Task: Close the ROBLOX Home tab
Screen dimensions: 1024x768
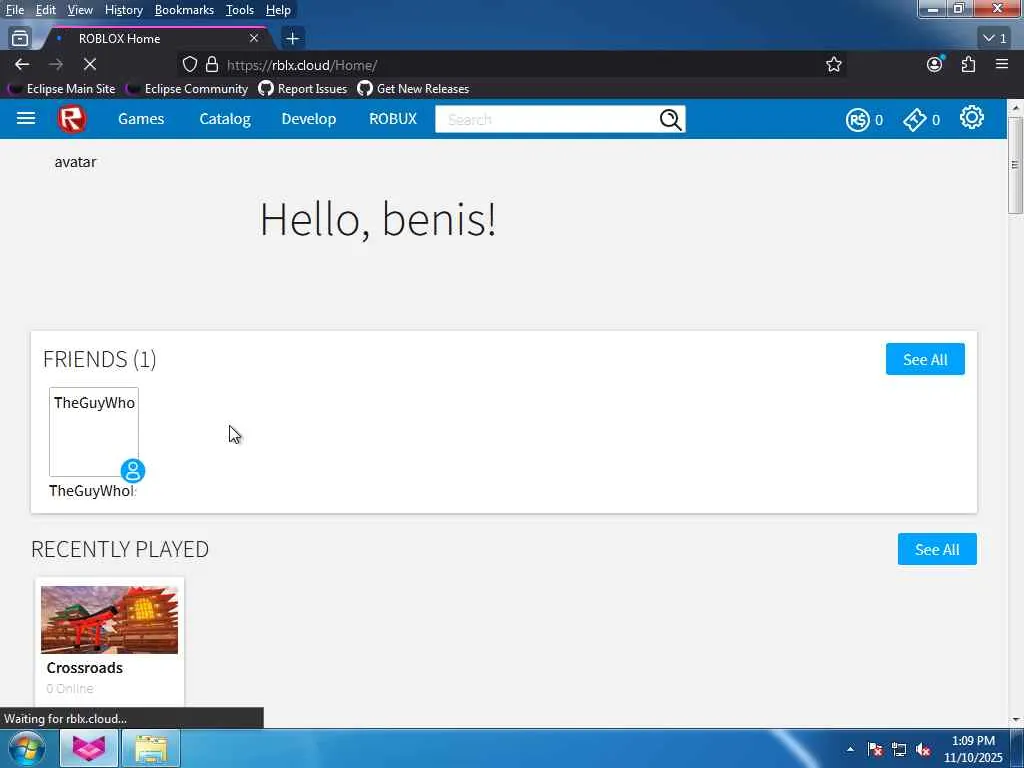Action: [254, 39]
